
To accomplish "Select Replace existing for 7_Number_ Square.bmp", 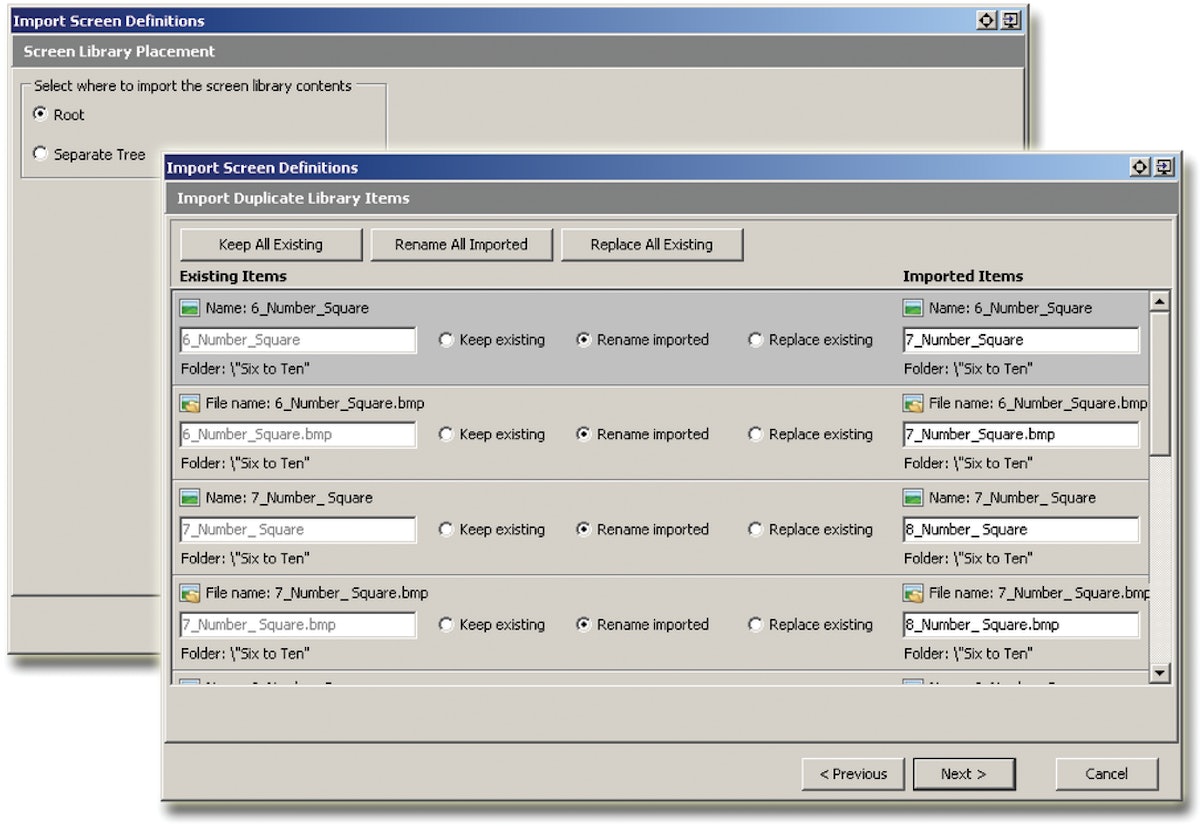I will (756, 625).
